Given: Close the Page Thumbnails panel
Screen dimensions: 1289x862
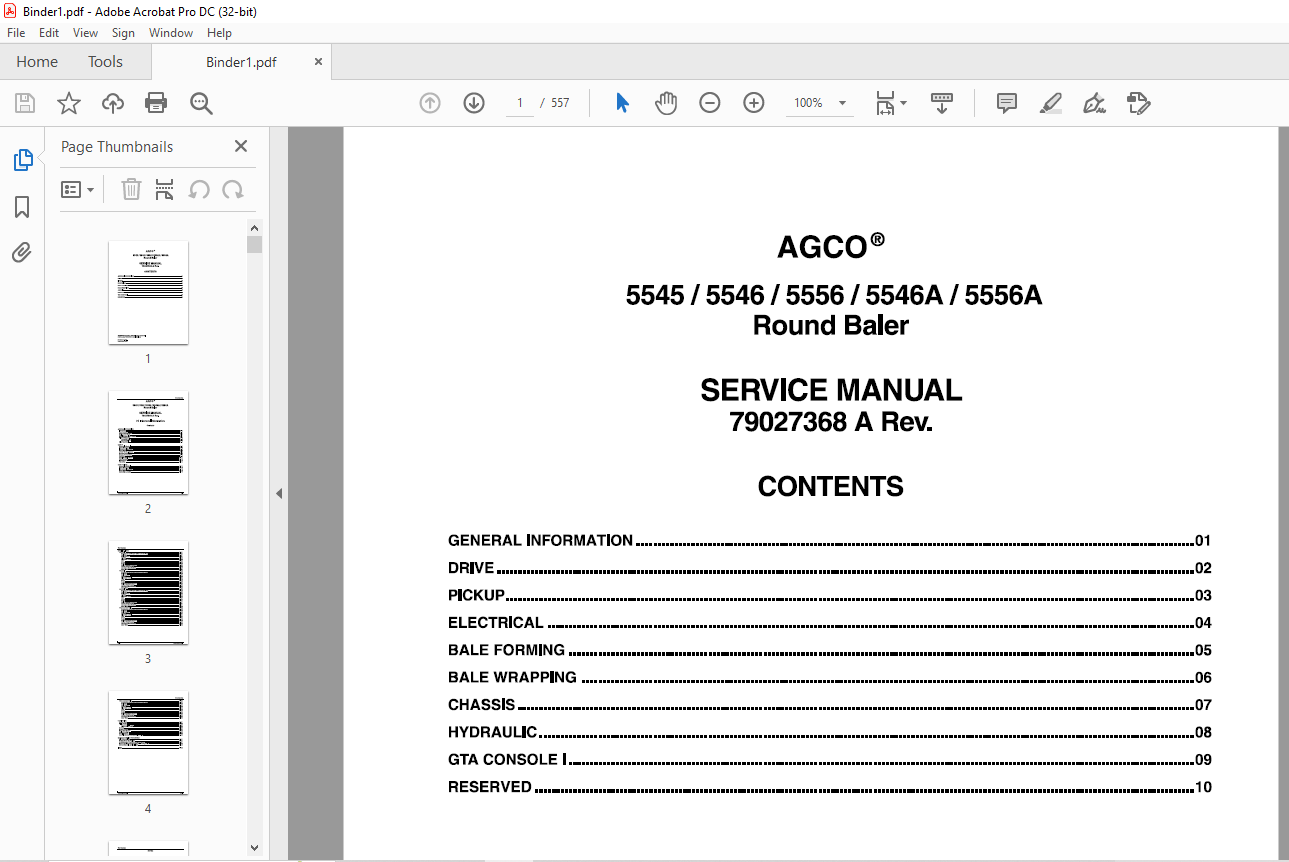Looking at the screenshot, I should 241,146.
